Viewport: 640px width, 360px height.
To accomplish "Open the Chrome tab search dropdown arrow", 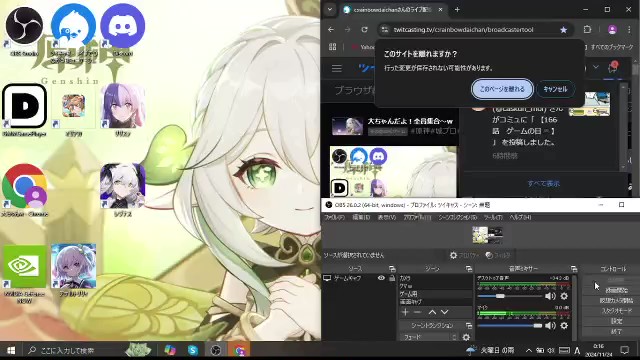I will click(330, 9).
